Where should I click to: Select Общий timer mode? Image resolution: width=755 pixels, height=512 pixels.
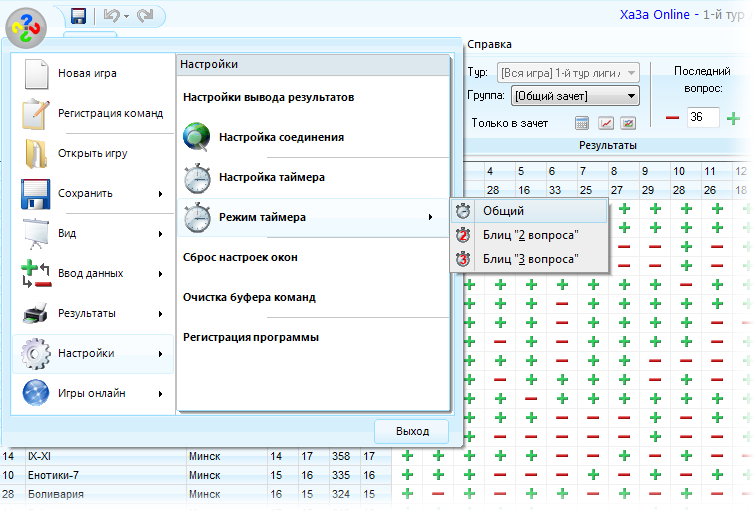tap(529, 211)
